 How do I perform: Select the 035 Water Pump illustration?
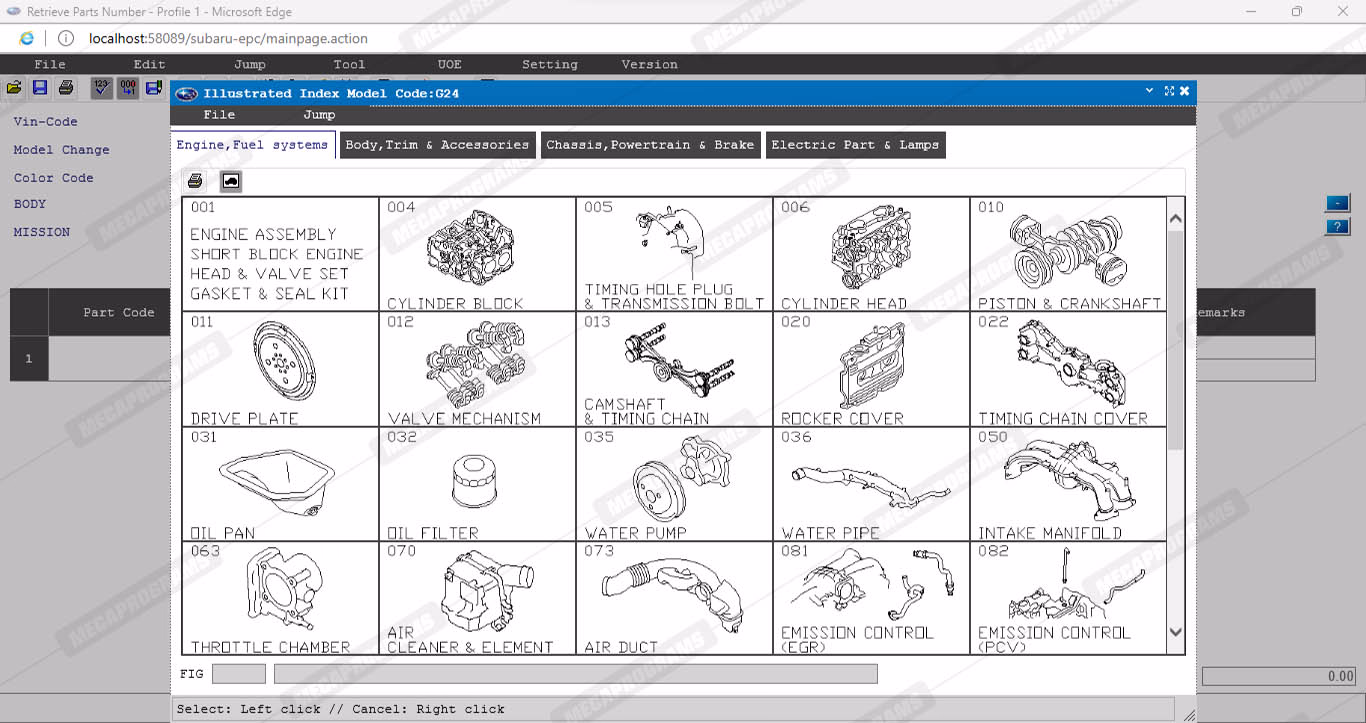pos(674,484)
